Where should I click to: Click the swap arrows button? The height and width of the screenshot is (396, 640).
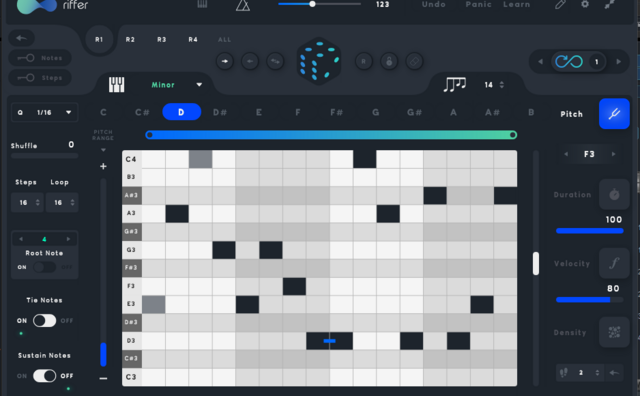coord(275,62)
